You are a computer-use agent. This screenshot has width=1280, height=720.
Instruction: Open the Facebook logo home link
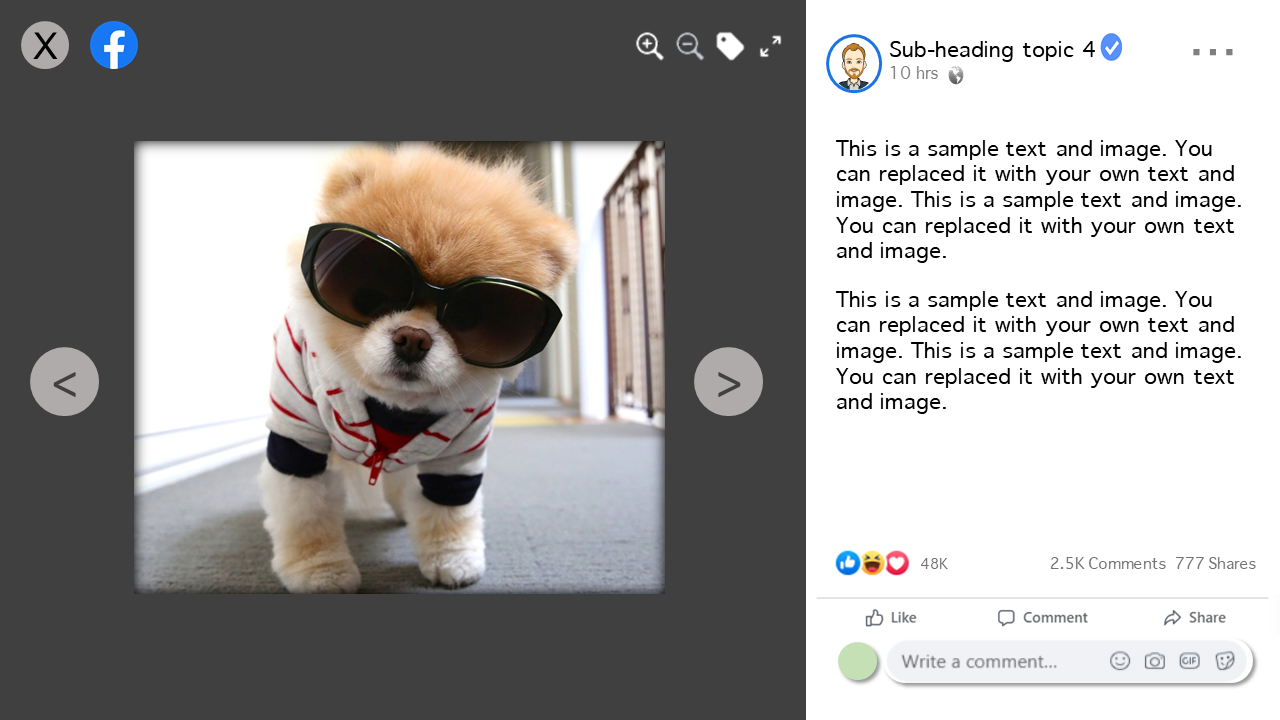(x=114, y=45)
